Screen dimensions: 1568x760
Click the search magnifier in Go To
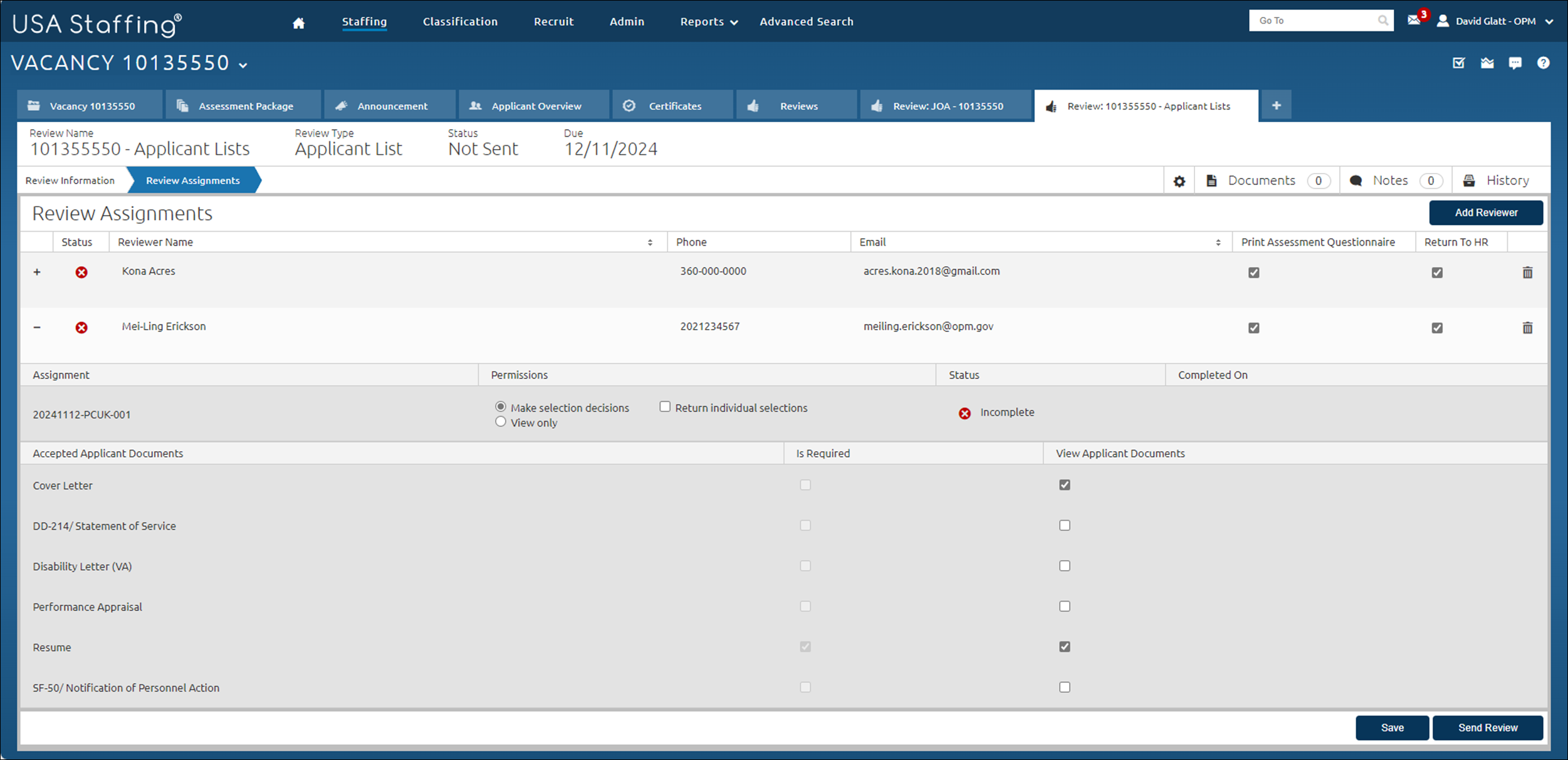click(x=1382, y=21)
